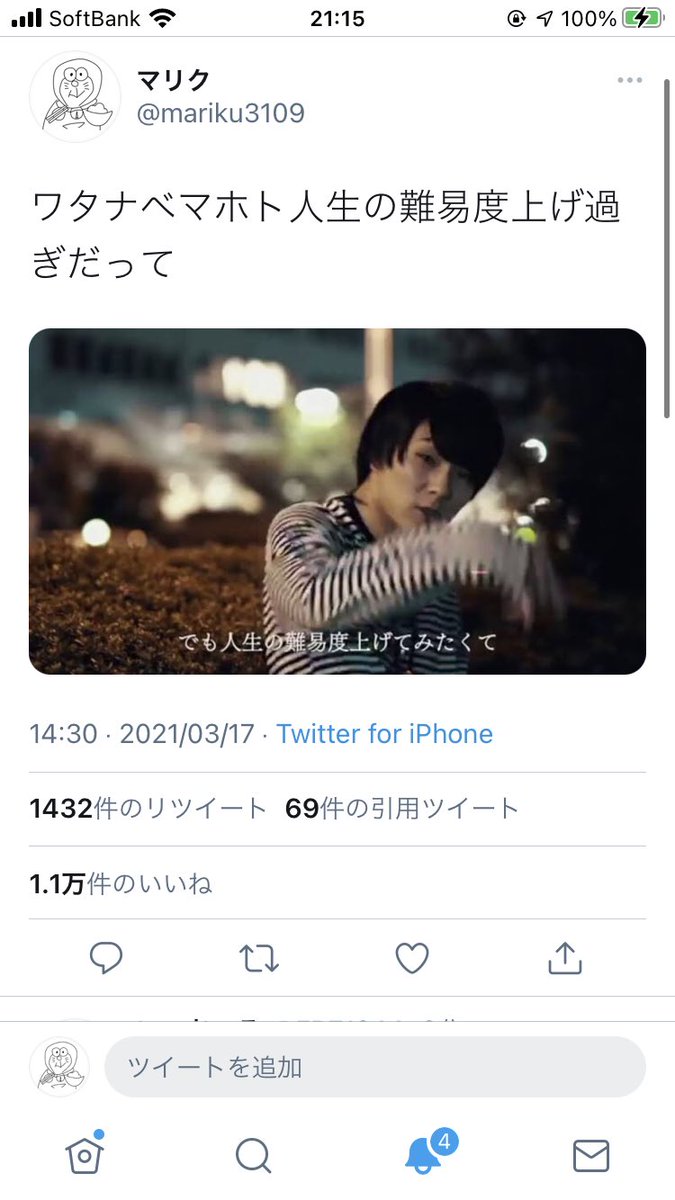Tap the Twitter for iPhone link

coord(385,734)
